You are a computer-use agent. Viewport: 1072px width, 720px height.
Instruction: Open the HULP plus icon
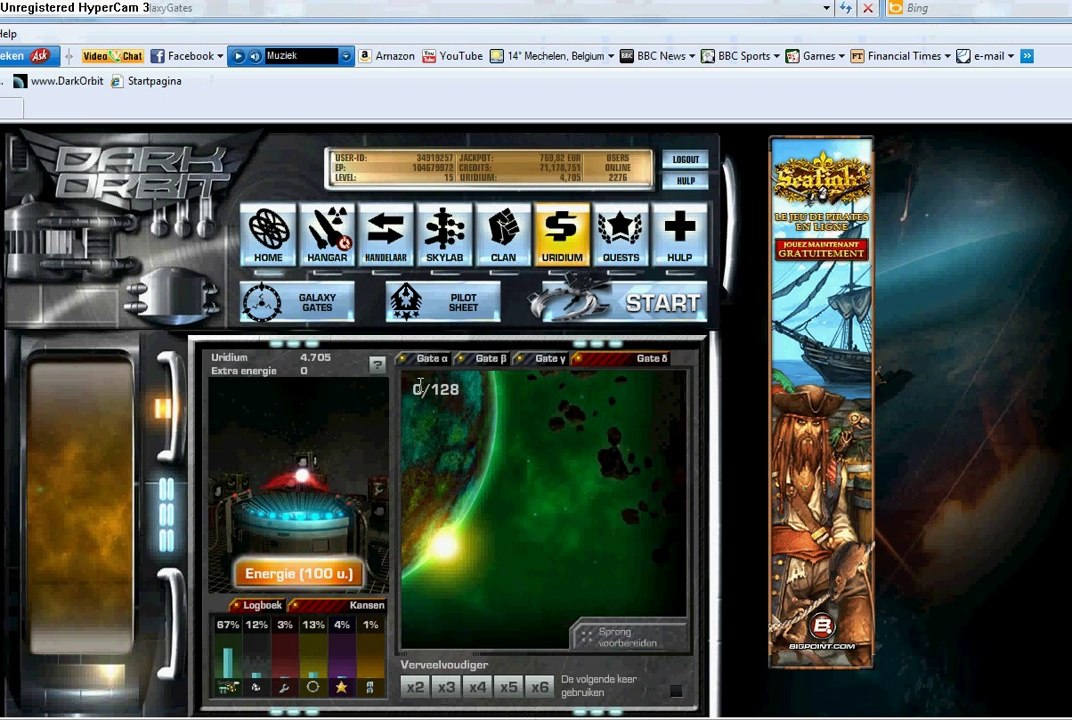coord(680,235)
